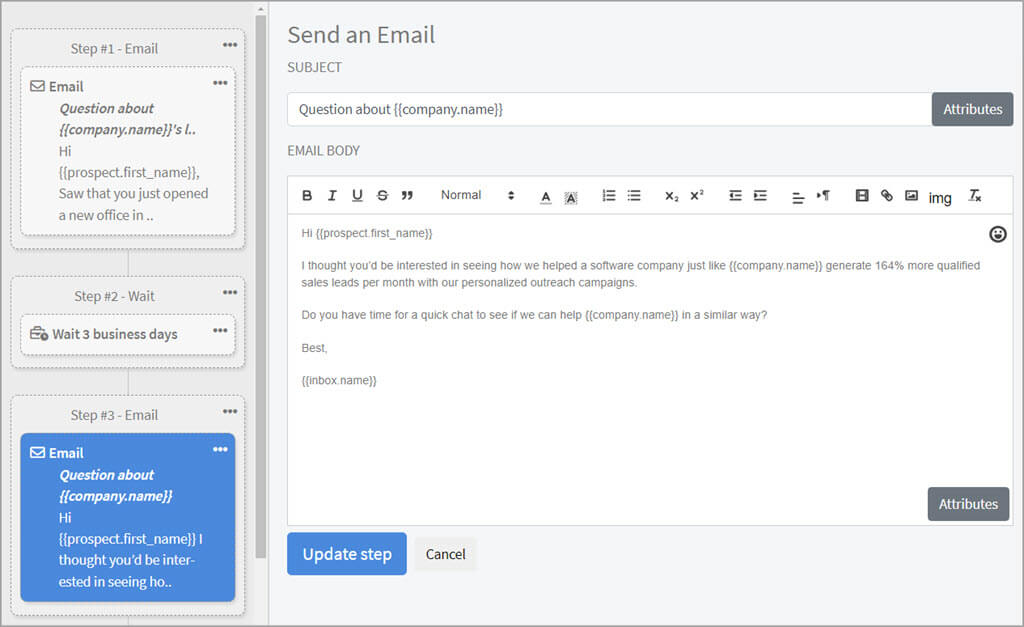This screenshot has height=627, width=1024.
Task: Click the strikethrough icon
Action: coord(382,196)
